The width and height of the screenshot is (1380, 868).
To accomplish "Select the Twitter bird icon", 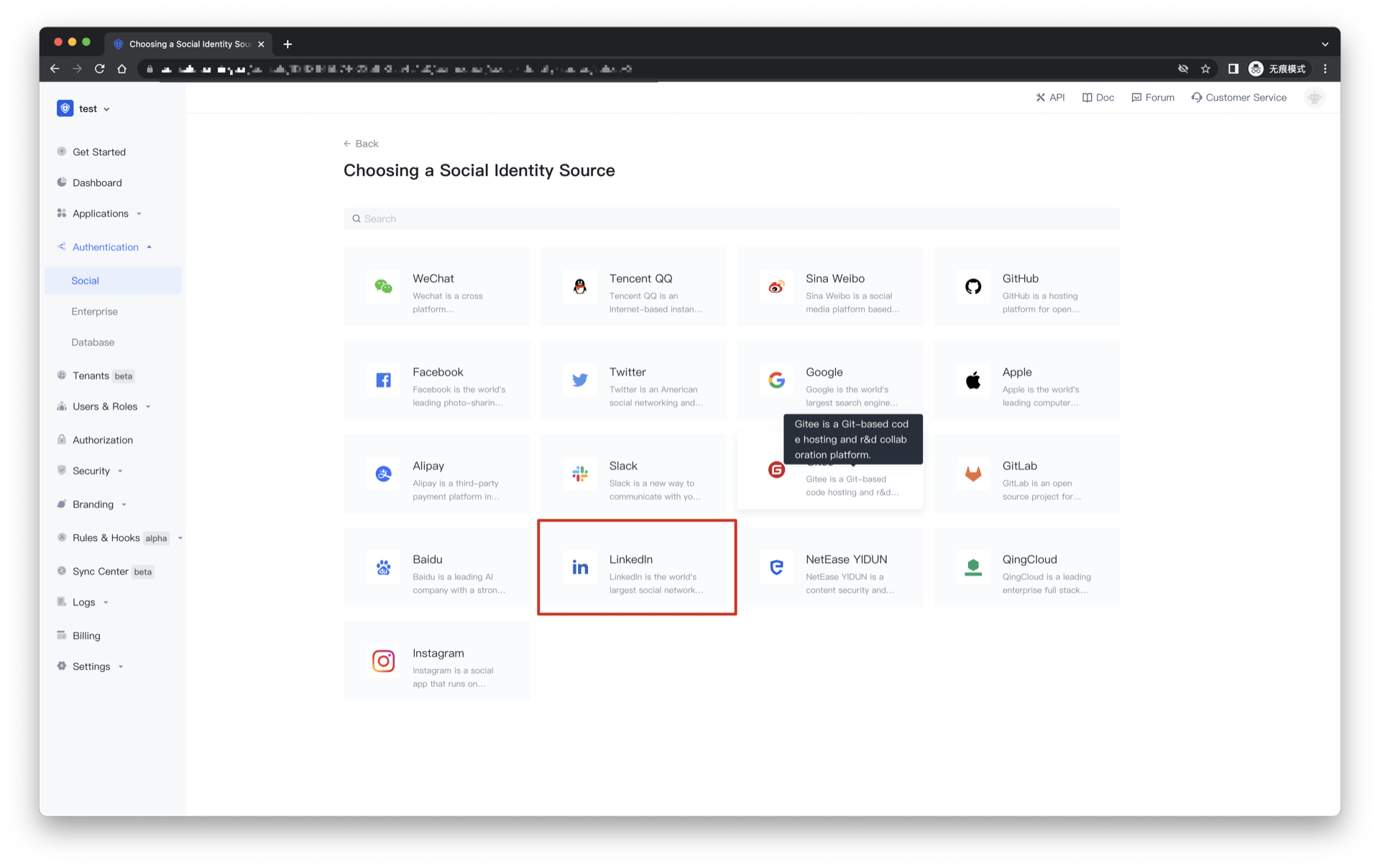I will coord(579,380).
